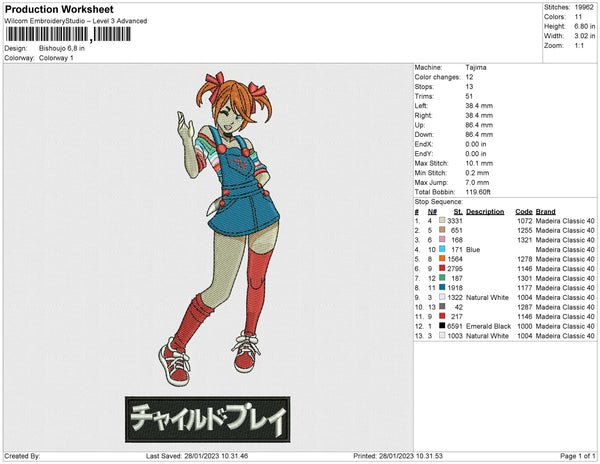
Task: Select the tan swatch in stop 2
Action: click(x=442, y=230)
